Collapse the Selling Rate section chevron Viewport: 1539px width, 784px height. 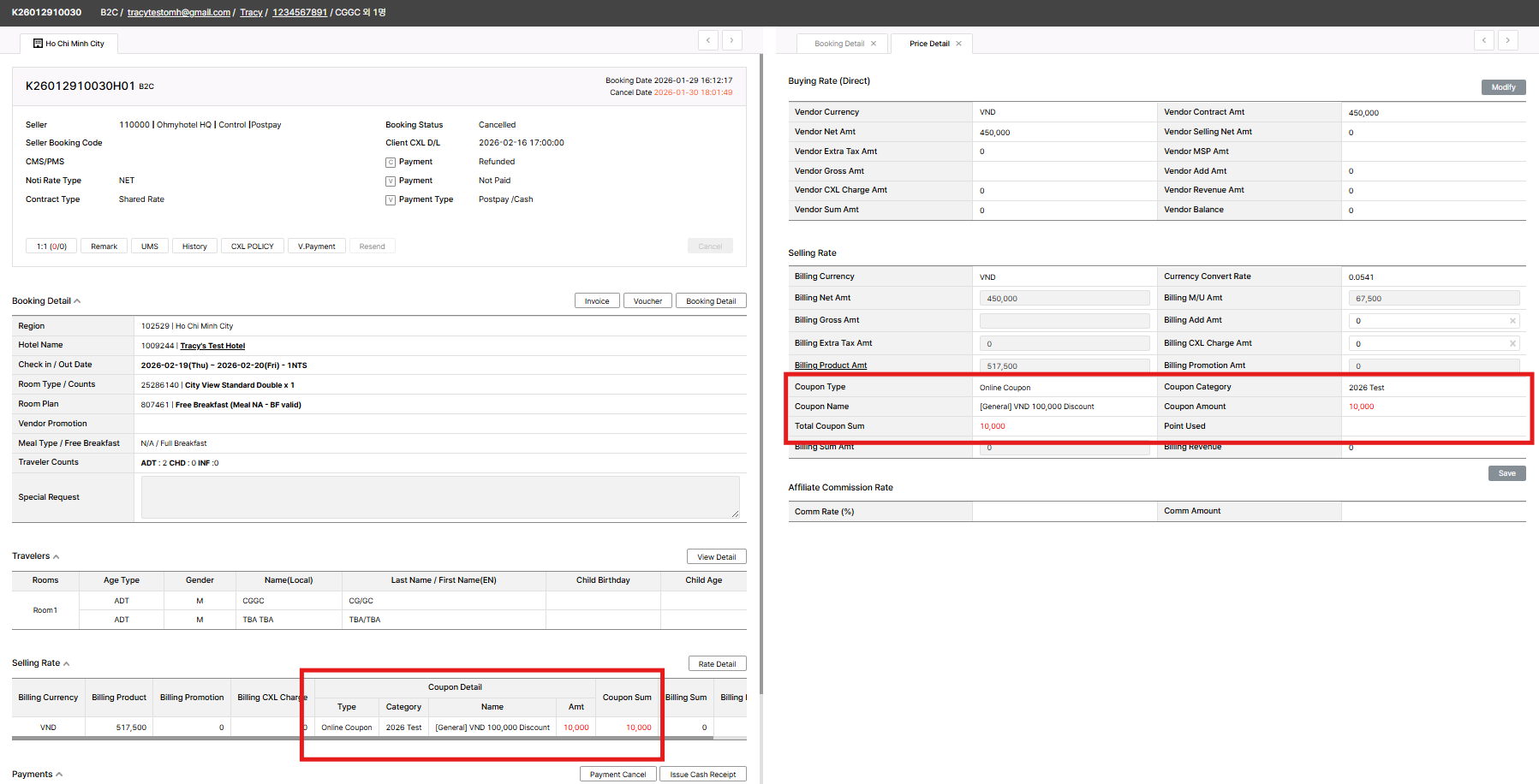coord(67,664)
